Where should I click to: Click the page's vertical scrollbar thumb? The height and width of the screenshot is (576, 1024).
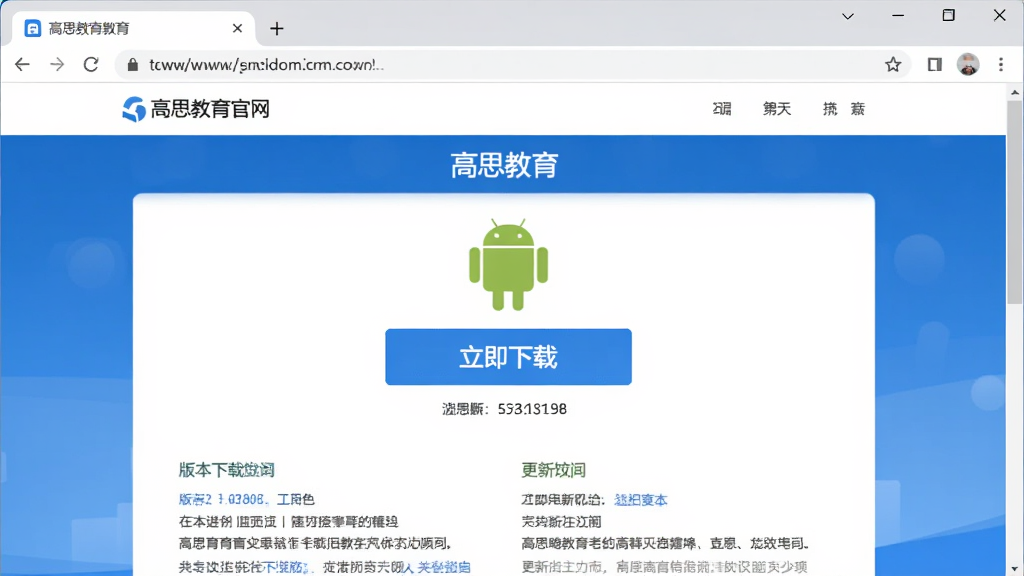1014,202
